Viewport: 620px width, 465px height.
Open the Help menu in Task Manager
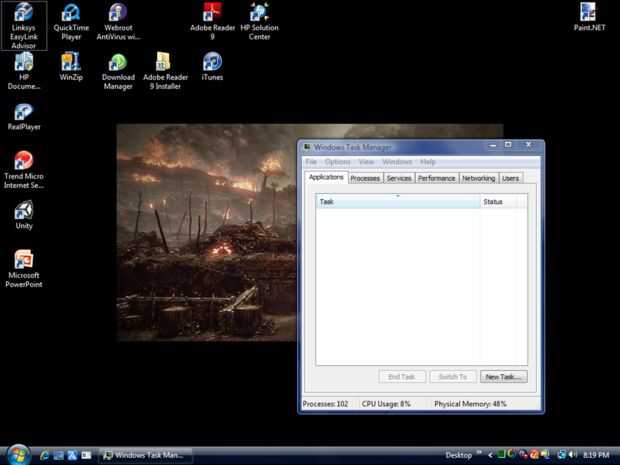(427, 162)
